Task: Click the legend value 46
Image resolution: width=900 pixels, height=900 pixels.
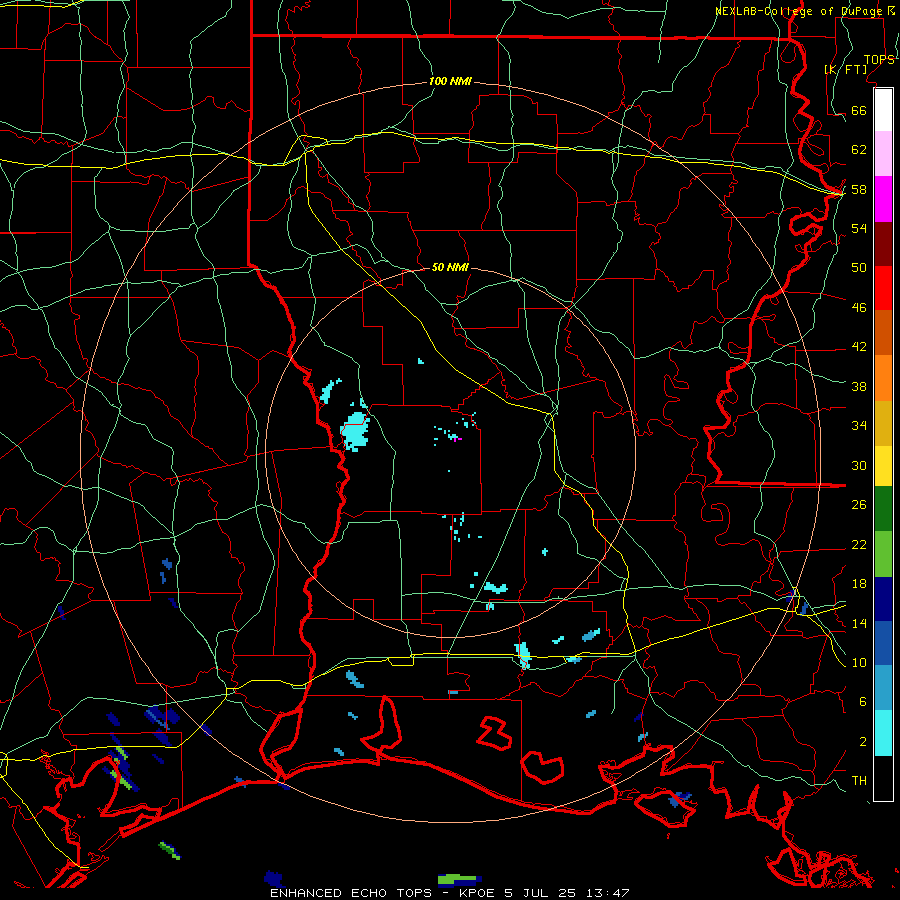Action: point(859,308)
